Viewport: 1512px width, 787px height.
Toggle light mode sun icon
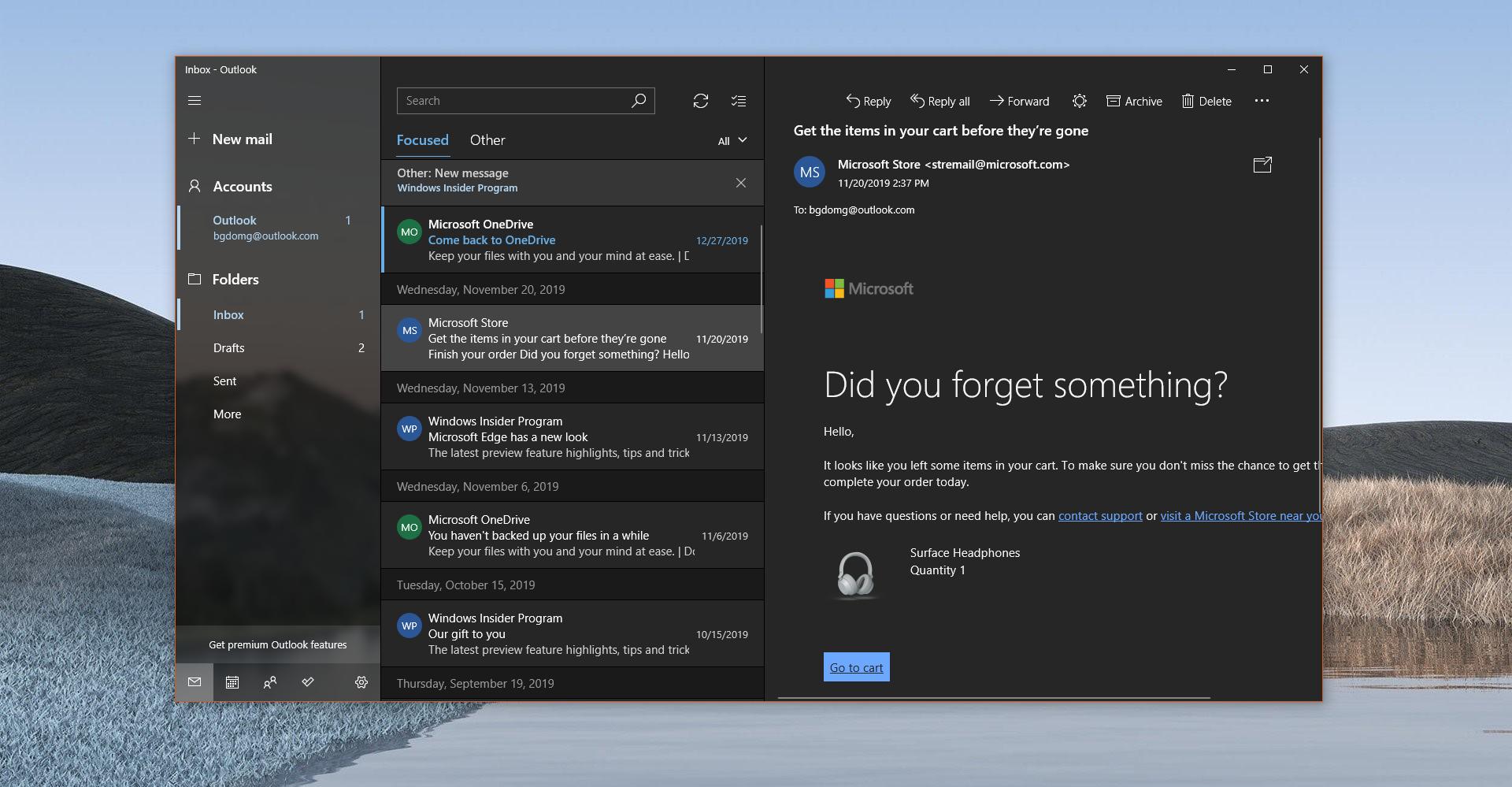point(1080,101)
